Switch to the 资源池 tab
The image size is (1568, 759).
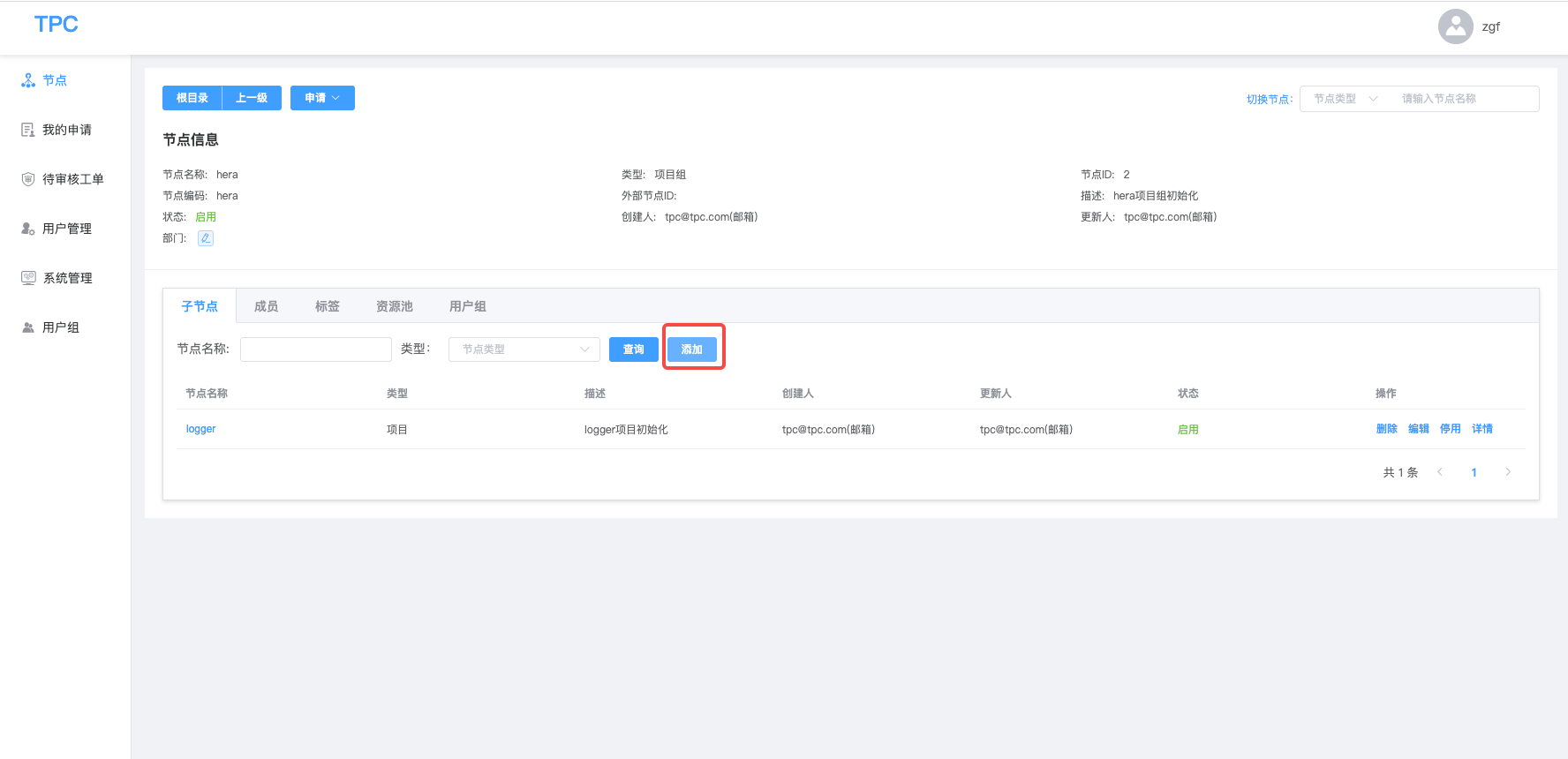395,306
